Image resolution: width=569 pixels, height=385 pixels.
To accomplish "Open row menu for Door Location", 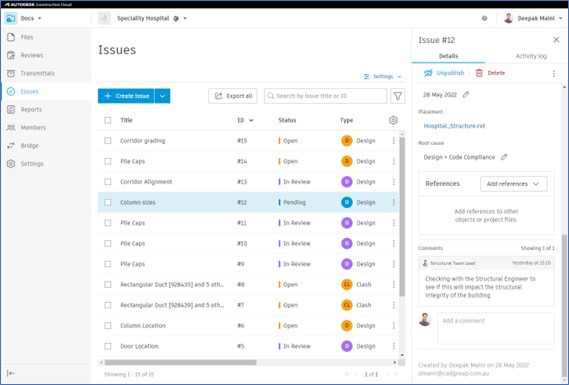I will pyautogui.click(x=394, y=346).
